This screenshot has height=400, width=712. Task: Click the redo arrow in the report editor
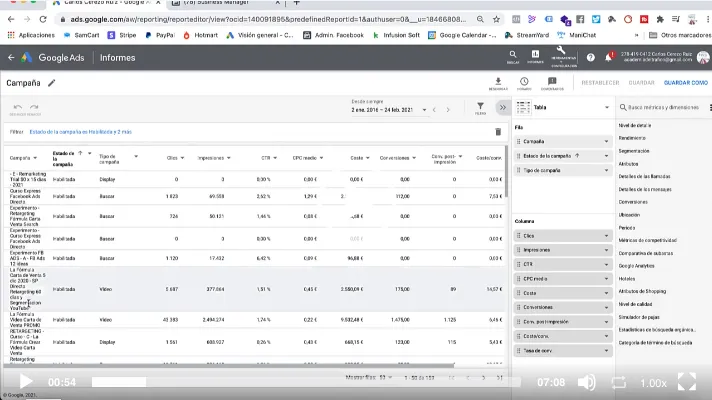click(x=34, y=108)
